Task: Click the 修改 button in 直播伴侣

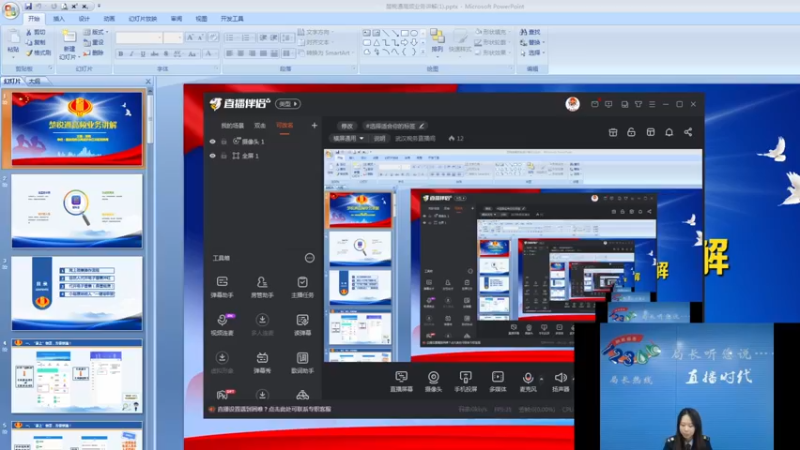Action: tap(347, 126)
